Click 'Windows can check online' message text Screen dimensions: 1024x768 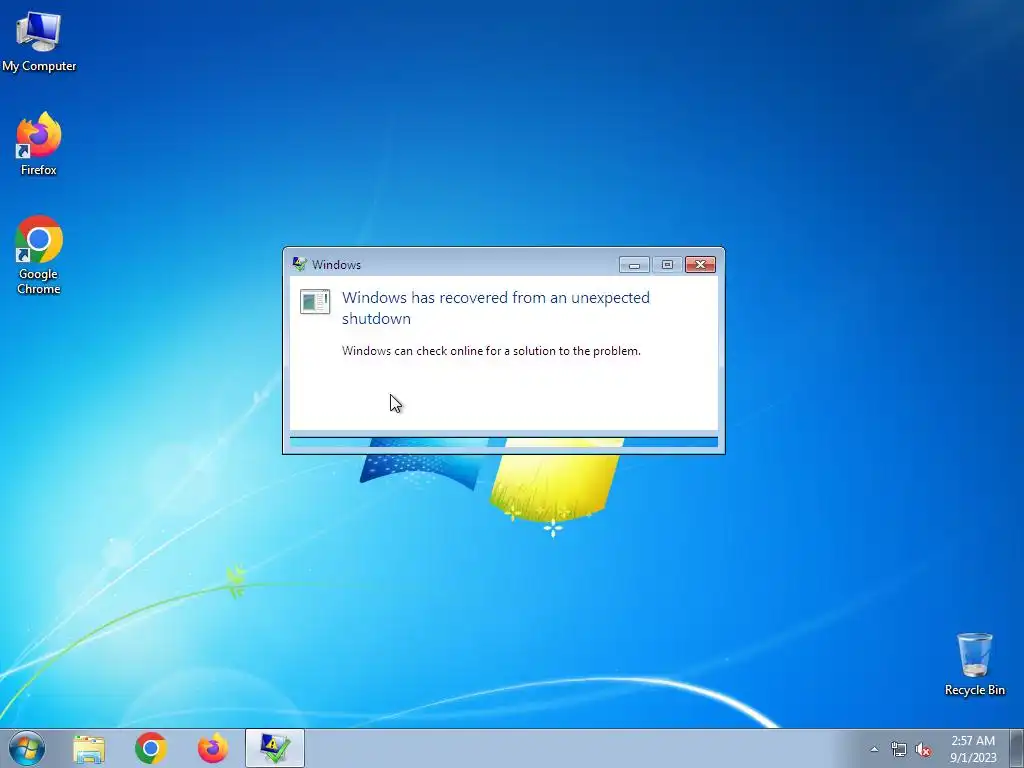click(491, 351)
